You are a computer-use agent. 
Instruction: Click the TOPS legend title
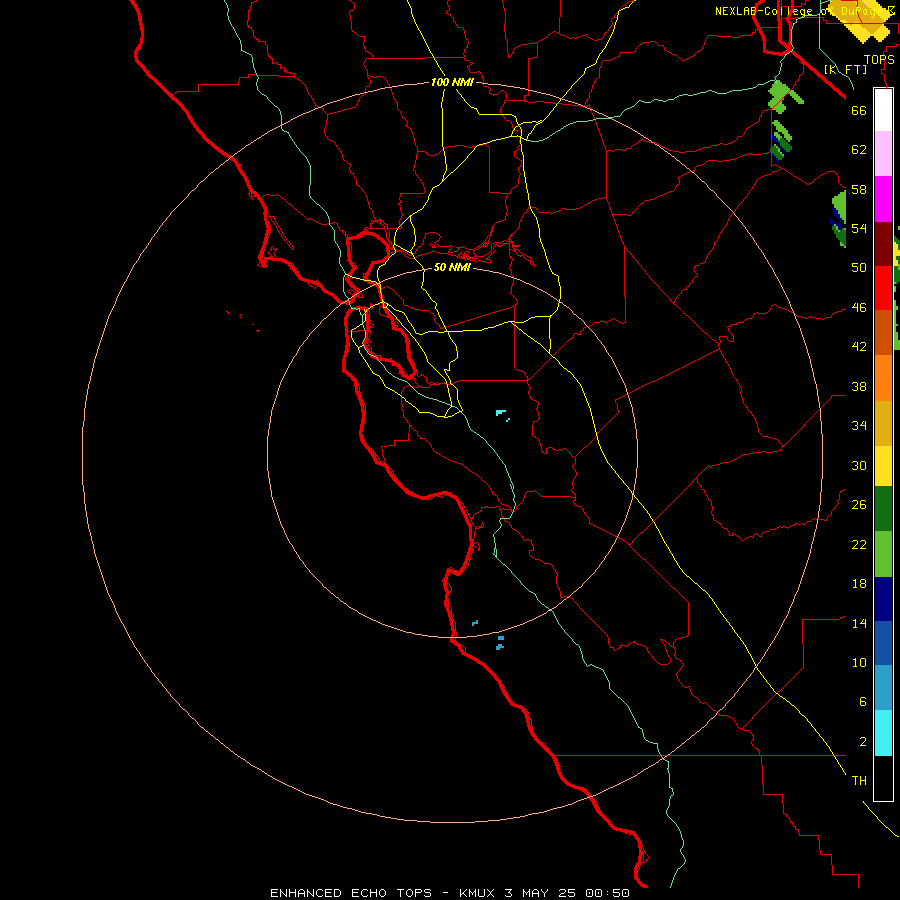879,59
